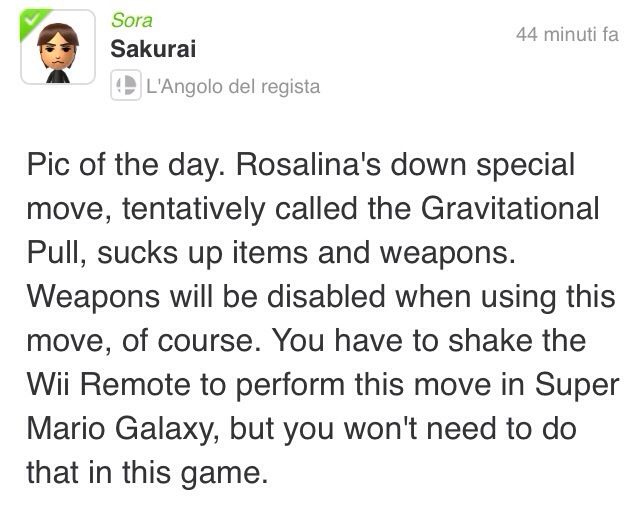Click 'Weapons will be disabled' sentence start
The image size is (640, 506).
pos(206,297)
